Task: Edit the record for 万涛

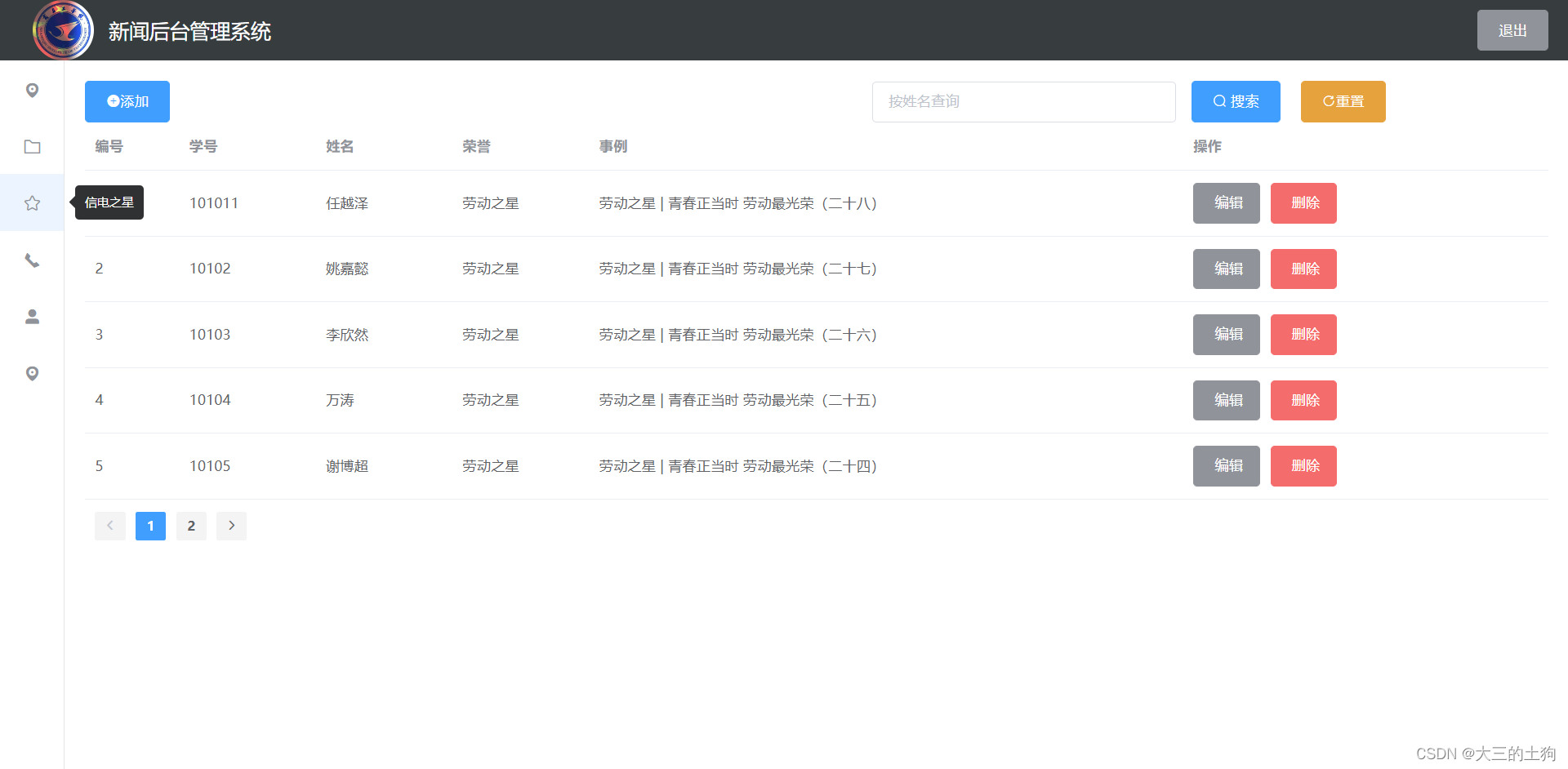Action: (x=1227, y=400)
